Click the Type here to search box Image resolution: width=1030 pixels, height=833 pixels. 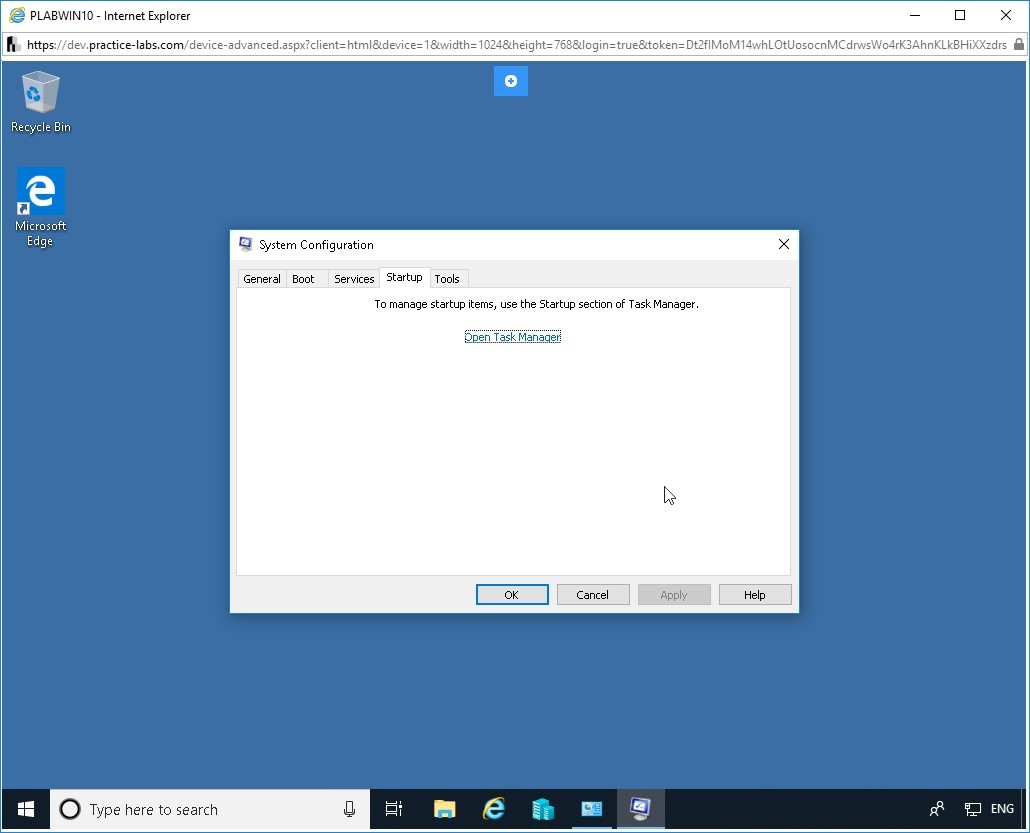(x=210, y=809)
